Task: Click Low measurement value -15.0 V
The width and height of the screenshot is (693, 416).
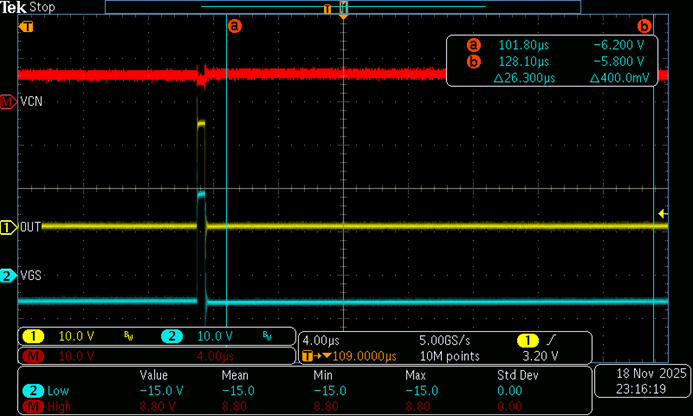Action: [161, 391]
